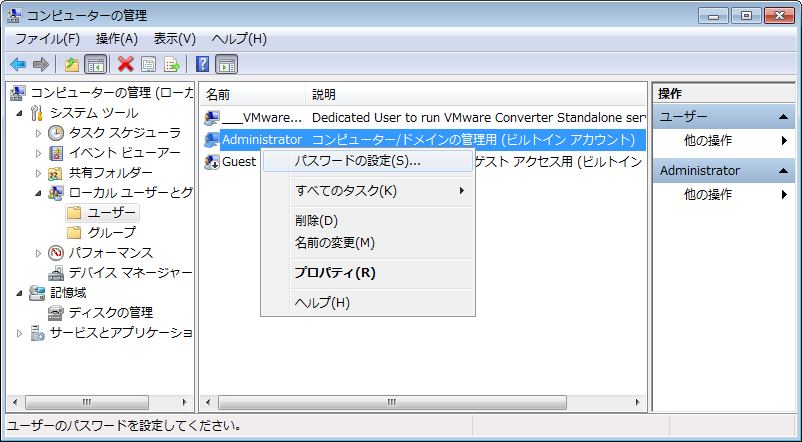Collapse the 記憶域 tree node
Image resolution: width=802 pixels, height=442 pixels.
click(20, 294)
